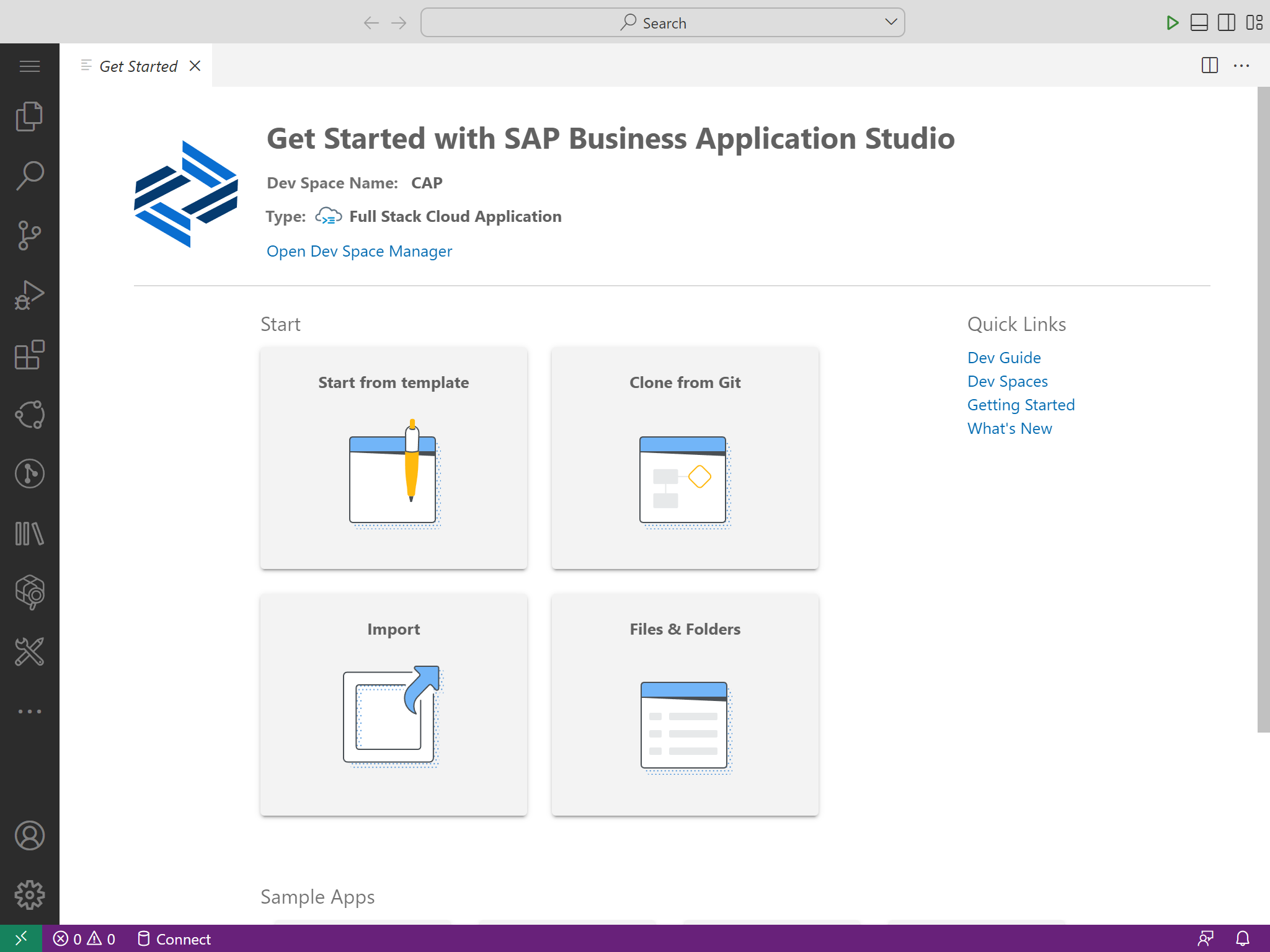
Task: Expand the Search box dropdown chevron
Action: coord(891,22)
